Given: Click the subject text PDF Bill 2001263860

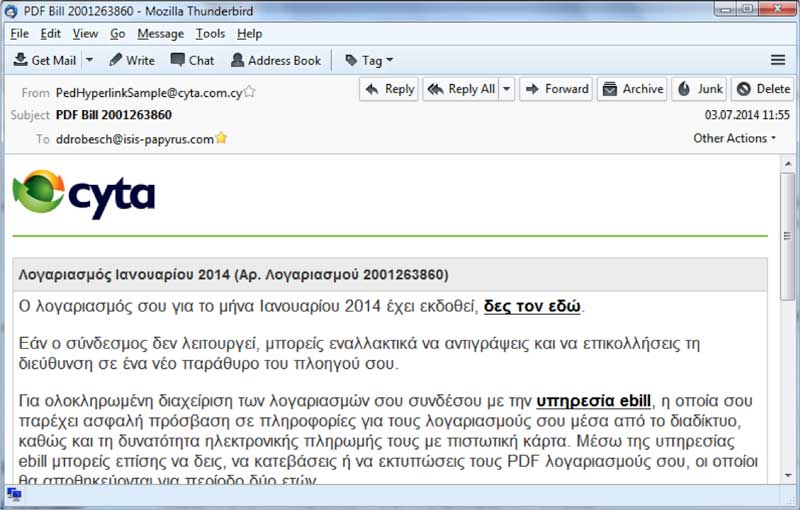Looking at the screenshot, I should point(114,115).
